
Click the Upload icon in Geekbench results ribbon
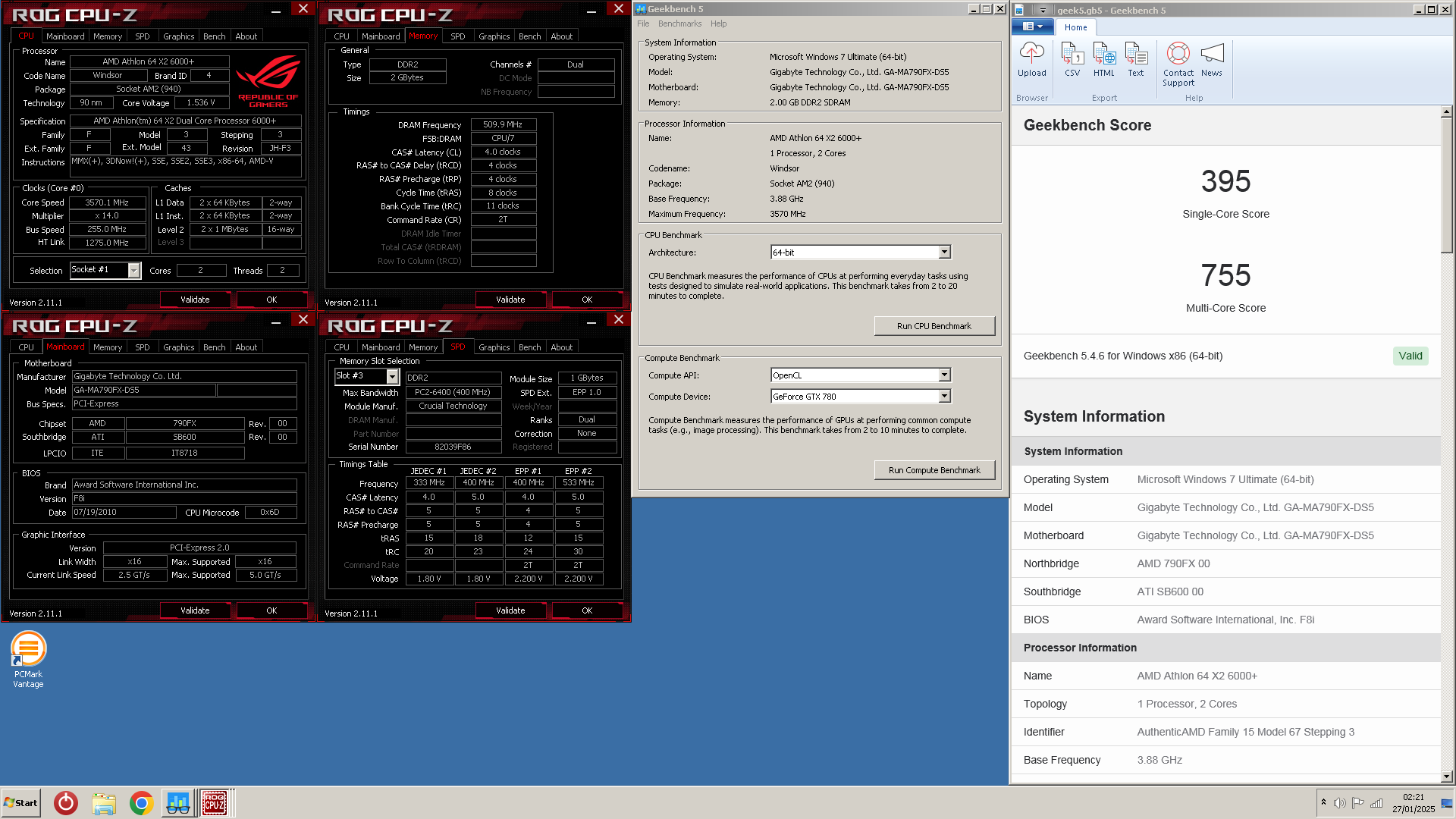(x=1031, y=60)
